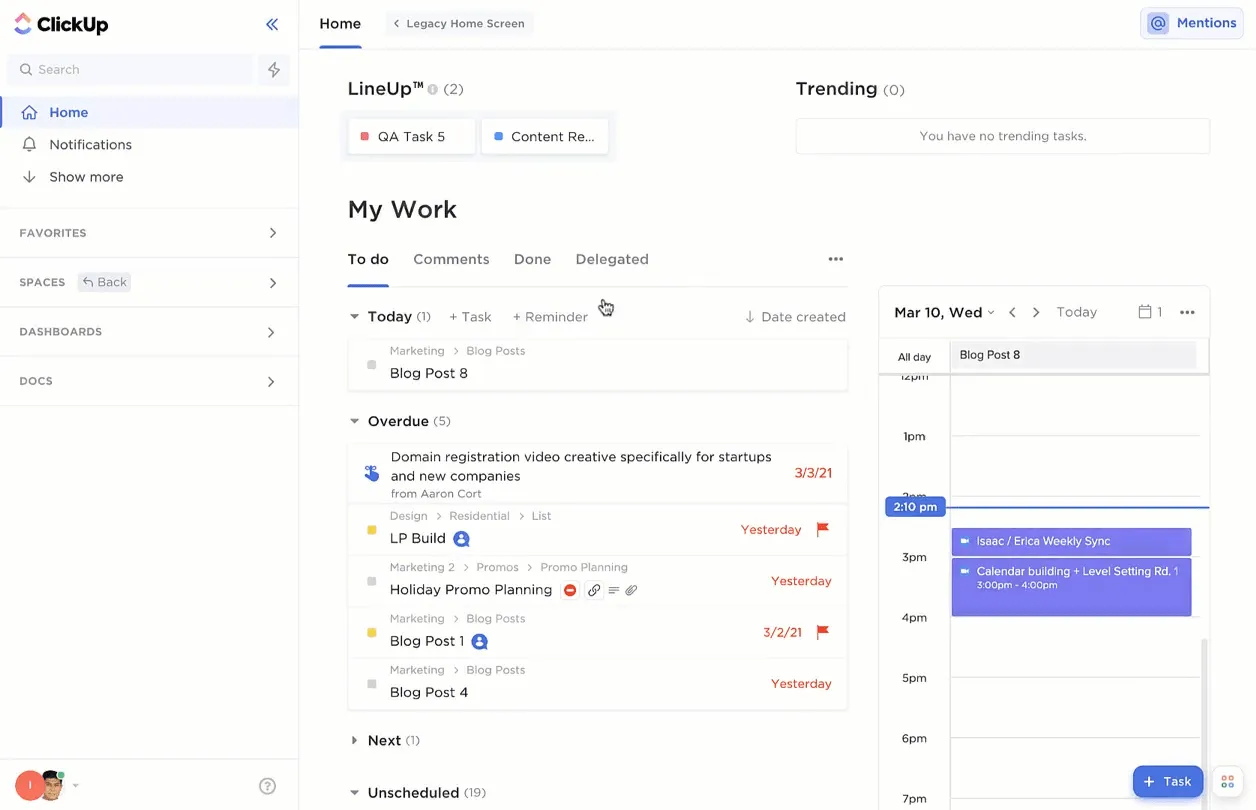Open QA Task 5 LineUp card
This screenshot has width=1256, height=810.
click(412, 136)
